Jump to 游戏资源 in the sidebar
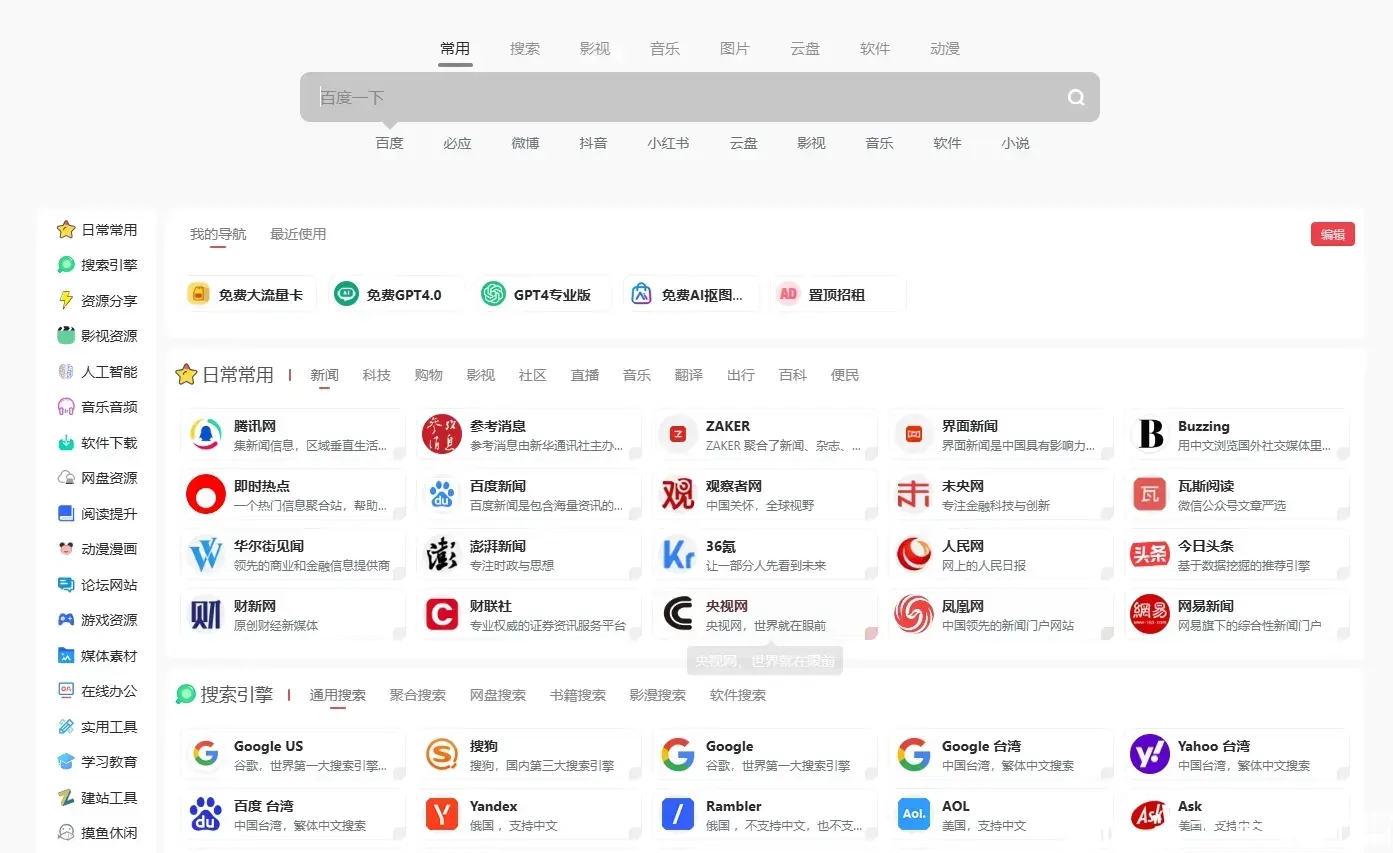This screenshot has width=1393, height=853. [x=98, y=620]
